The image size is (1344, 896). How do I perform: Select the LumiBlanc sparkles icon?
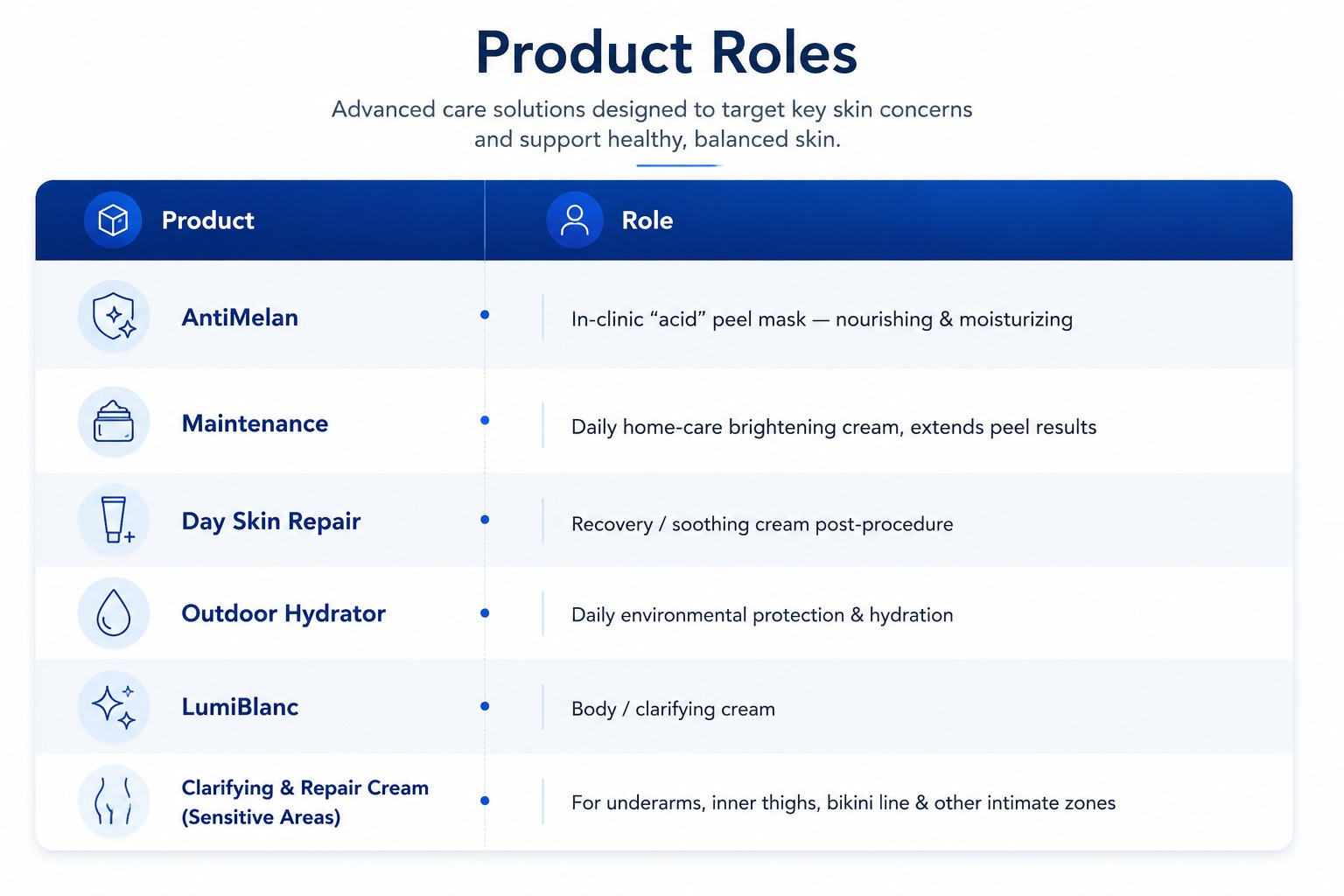pyautogui.click(x=114, y=706)
